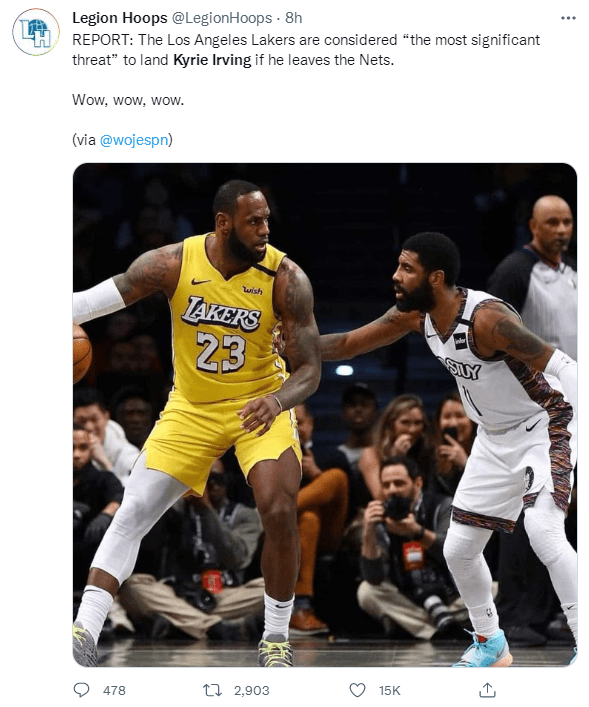Click the bold Kyrie Irving text

click(212, 60)
